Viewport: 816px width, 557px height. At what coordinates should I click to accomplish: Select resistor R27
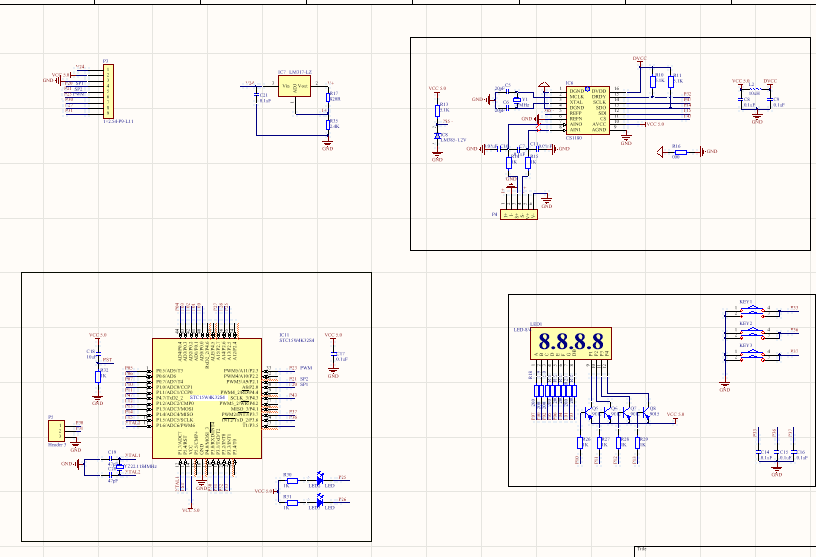600,443
